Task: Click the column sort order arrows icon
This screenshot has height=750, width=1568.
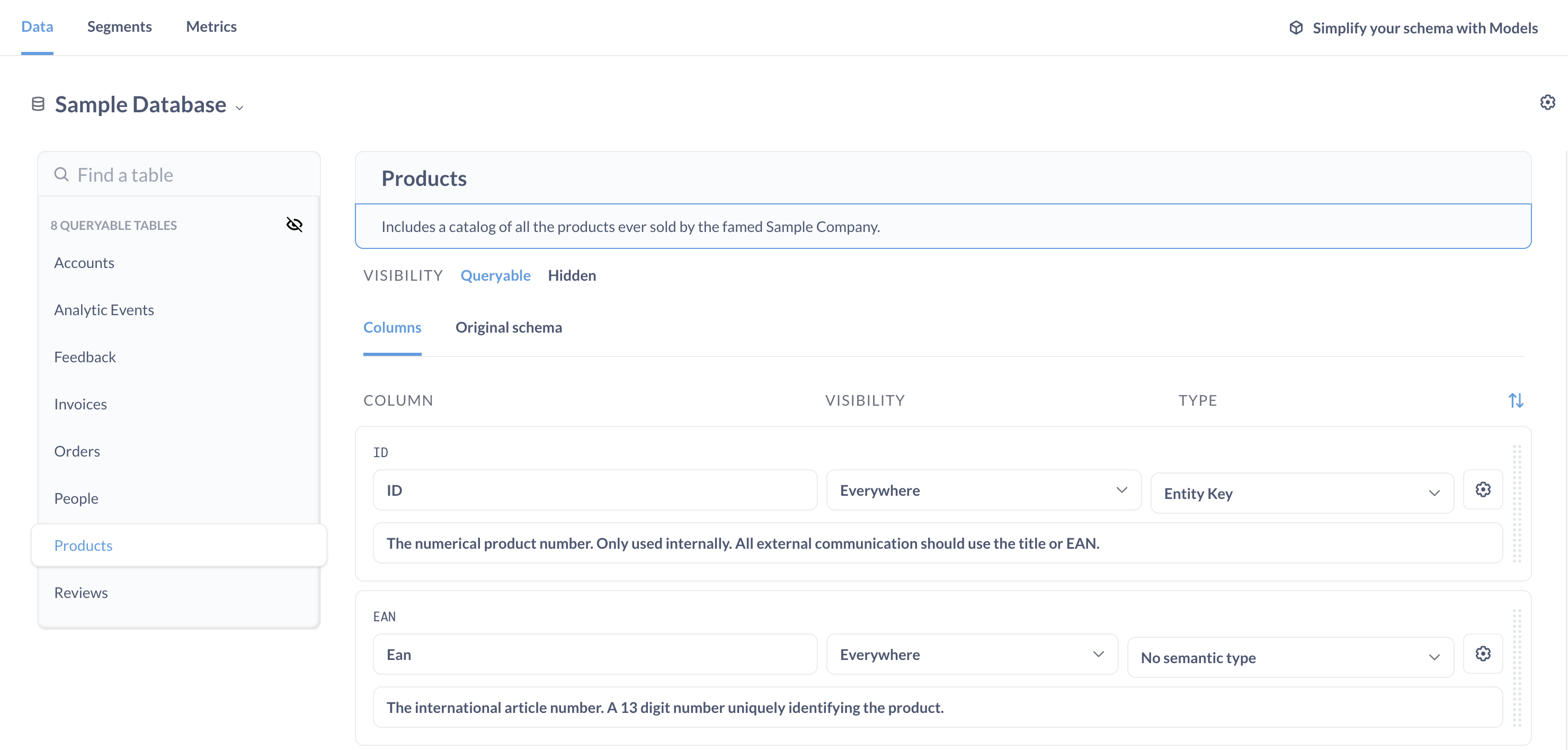Action: (x=1516, y=400)
